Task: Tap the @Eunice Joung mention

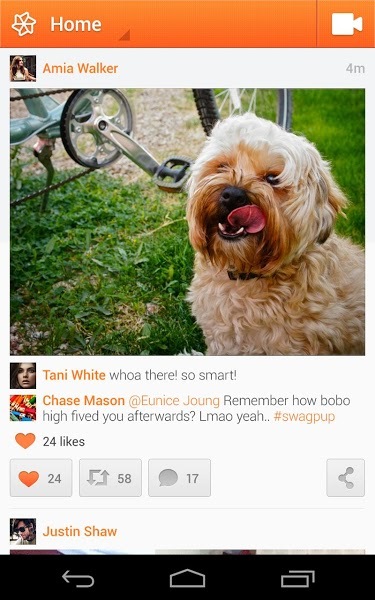Action: tap(174, 401)
